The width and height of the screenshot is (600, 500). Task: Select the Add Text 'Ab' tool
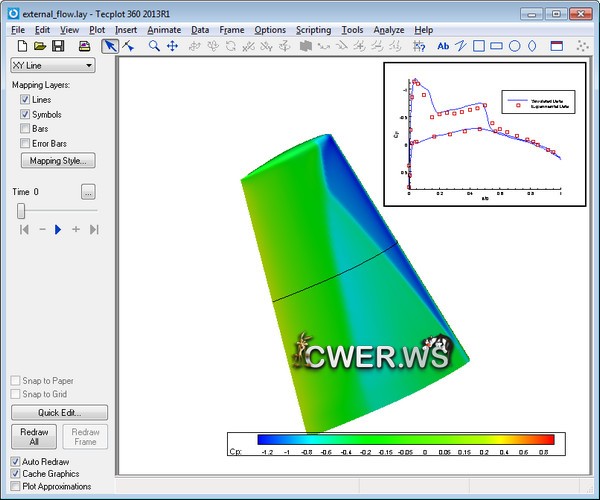(x=443, y=46)
